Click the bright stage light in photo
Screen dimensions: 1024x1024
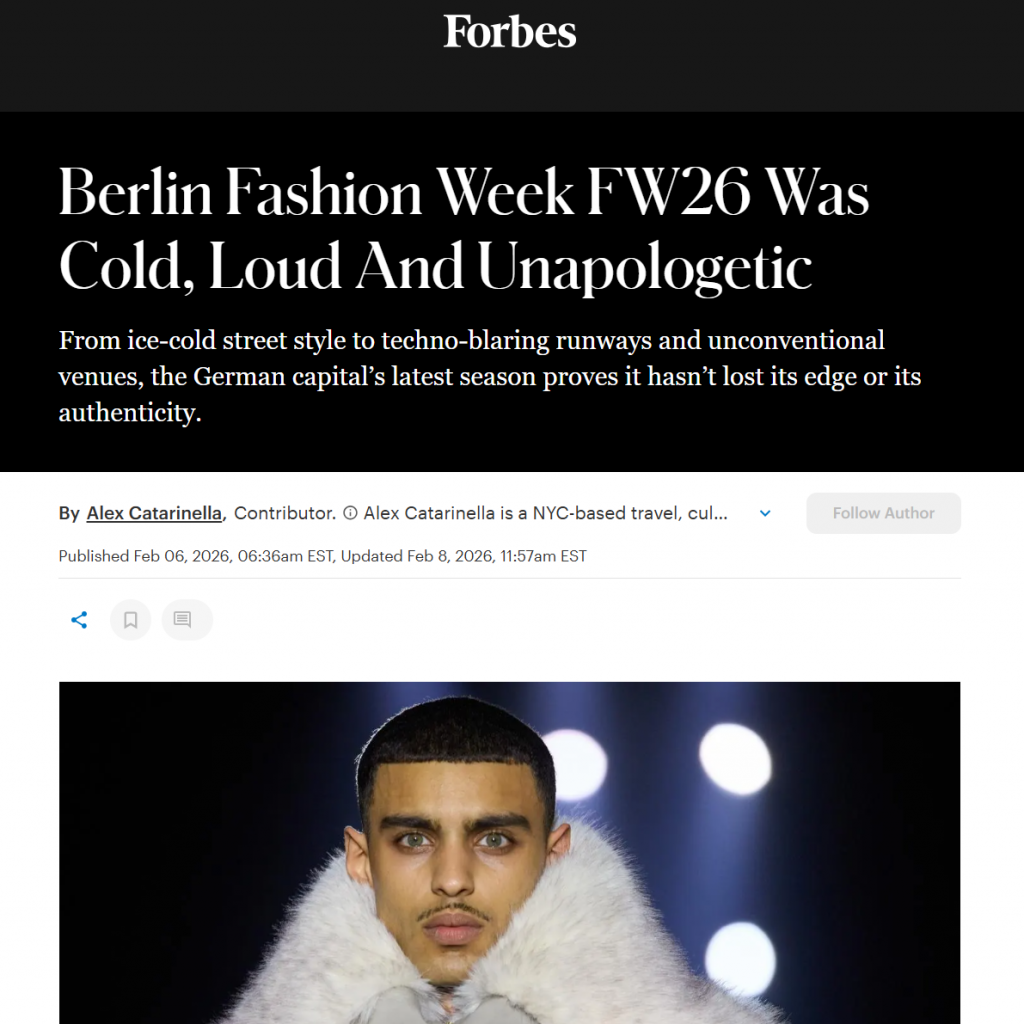pyautogui.click(x=736, y=758)
